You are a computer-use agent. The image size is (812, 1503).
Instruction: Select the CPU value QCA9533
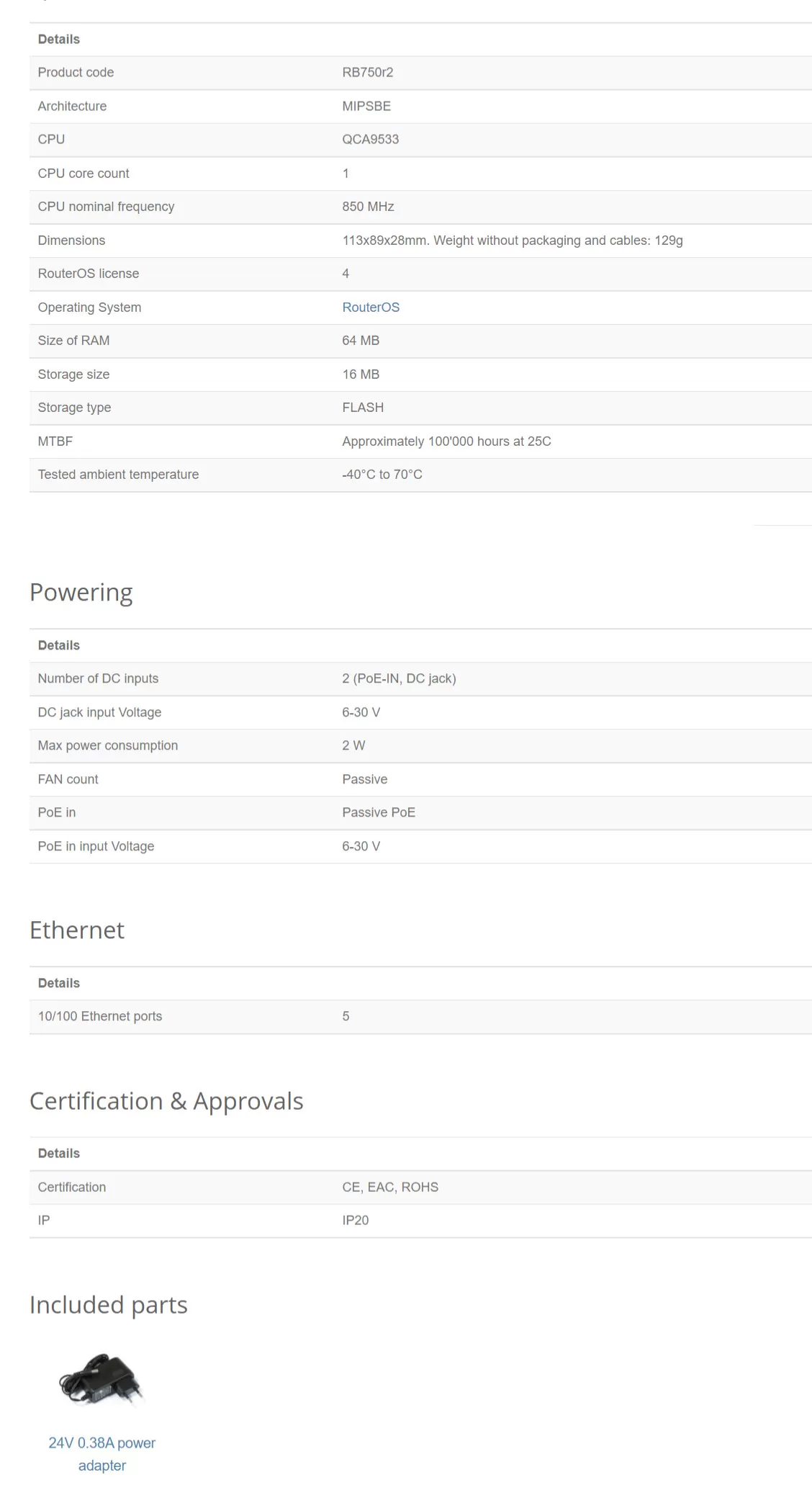click(x=371, y=140)
